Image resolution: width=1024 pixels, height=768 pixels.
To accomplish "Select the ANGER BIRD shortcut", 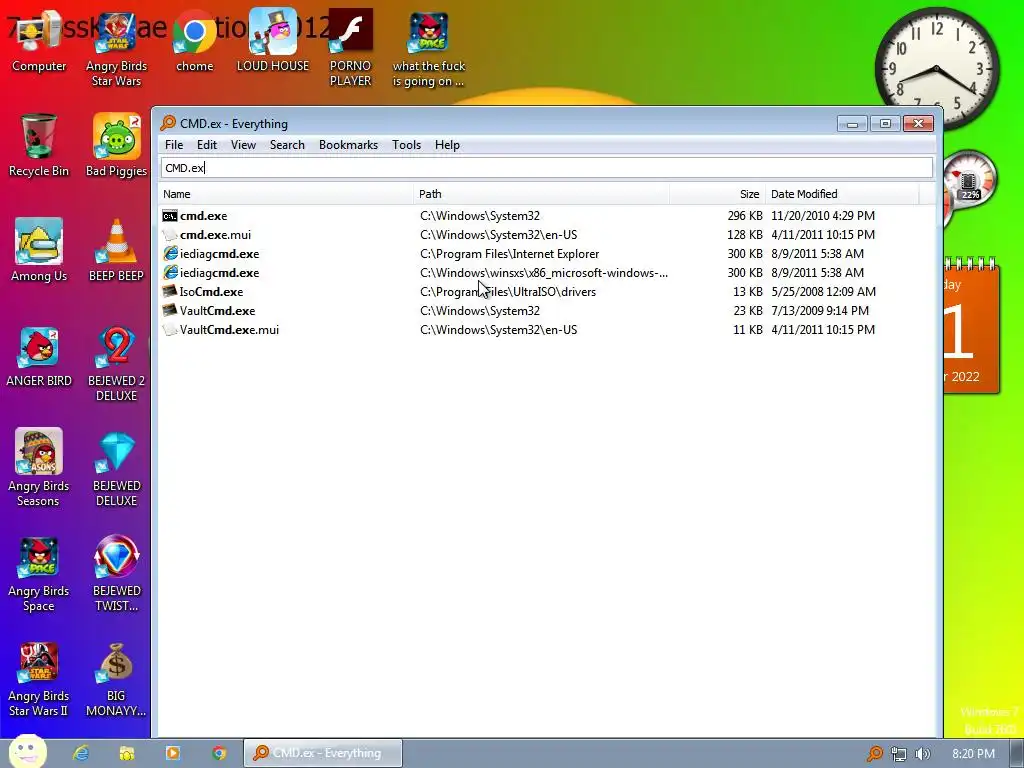I will 39,356.
